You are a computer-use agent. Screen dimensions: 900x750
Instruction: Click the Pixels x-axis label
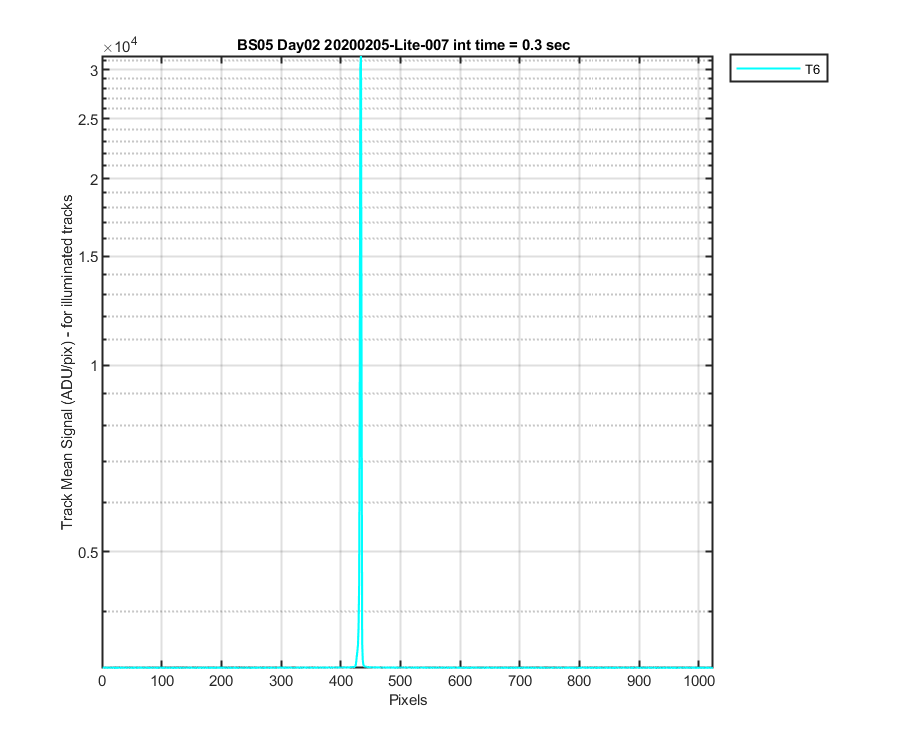(x=408, y=700)
